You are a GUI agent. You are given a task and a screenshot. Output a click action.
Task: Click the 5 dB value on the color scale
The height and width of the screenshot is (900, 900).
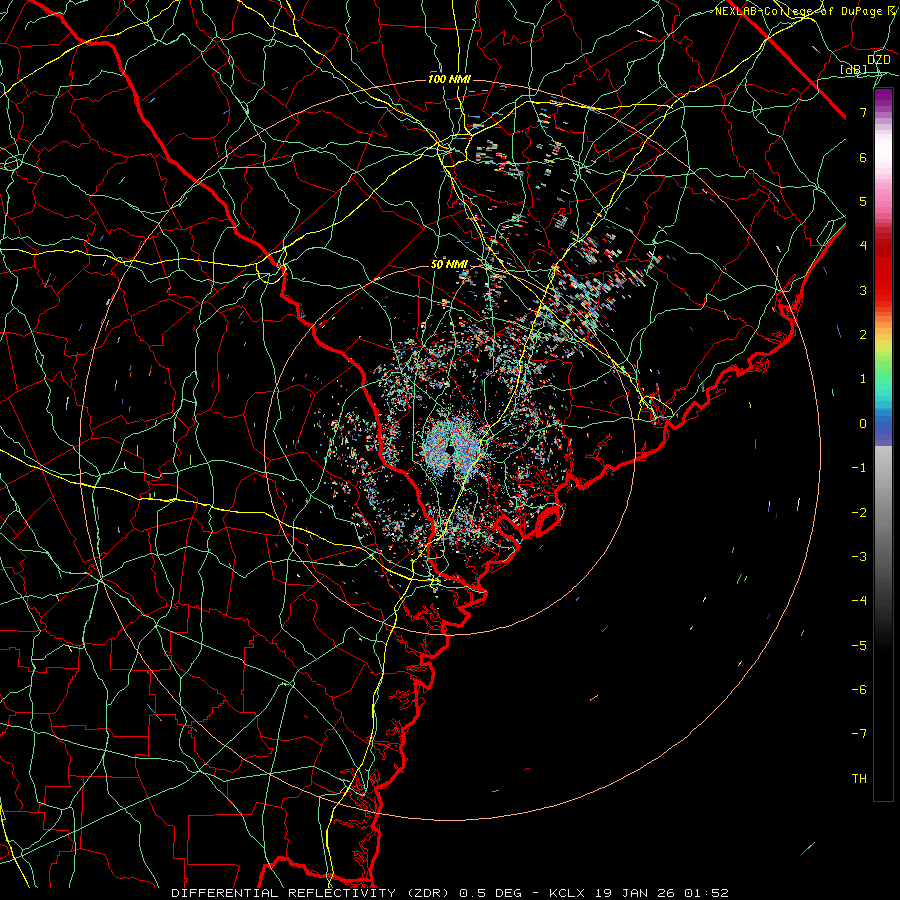pyautogui.click(x=863, y=201)
